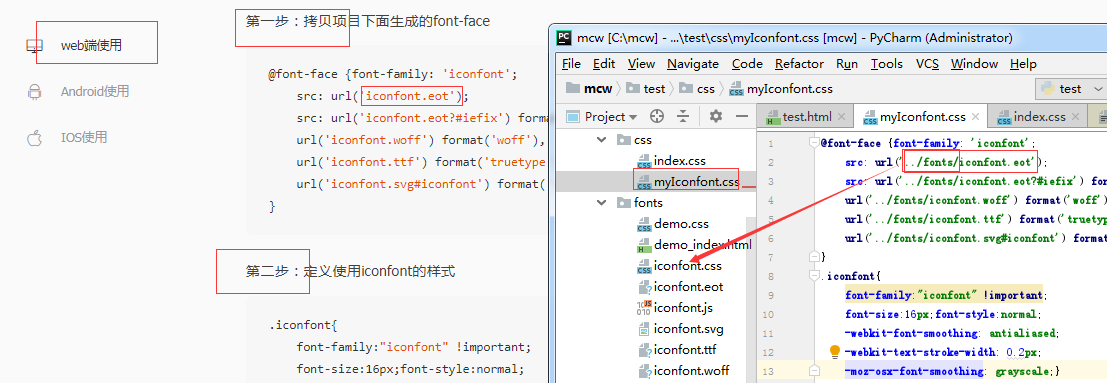1107x383 pixels.
Task: Click line number 9 in editor gutter
Action: (771, 295)
